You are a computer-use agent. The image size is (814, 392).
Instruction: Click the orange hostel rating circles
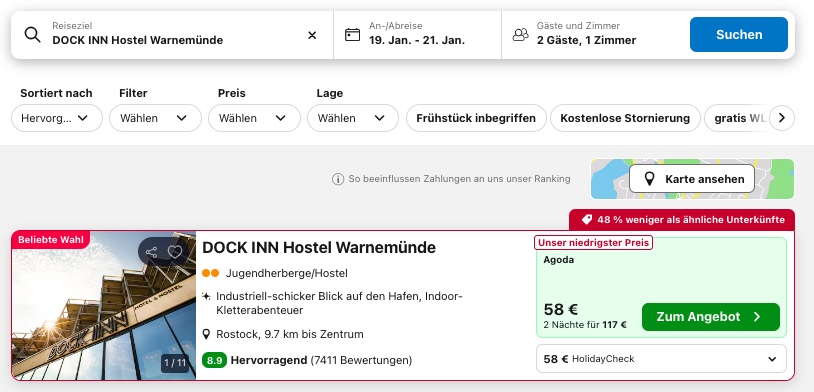[x=210, y=273]
